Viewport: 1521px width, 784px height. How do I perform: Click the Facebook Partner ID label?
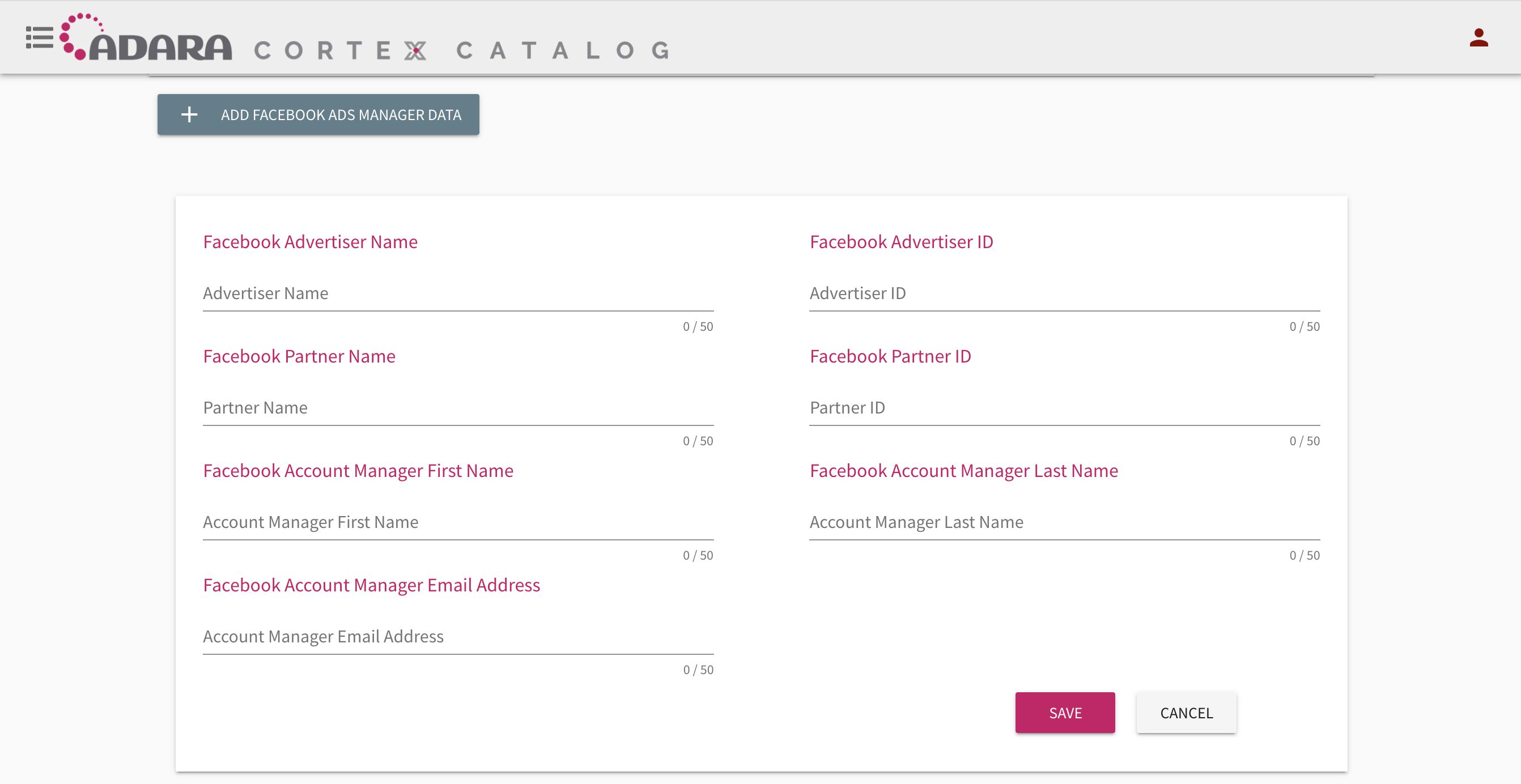[890, 356]
